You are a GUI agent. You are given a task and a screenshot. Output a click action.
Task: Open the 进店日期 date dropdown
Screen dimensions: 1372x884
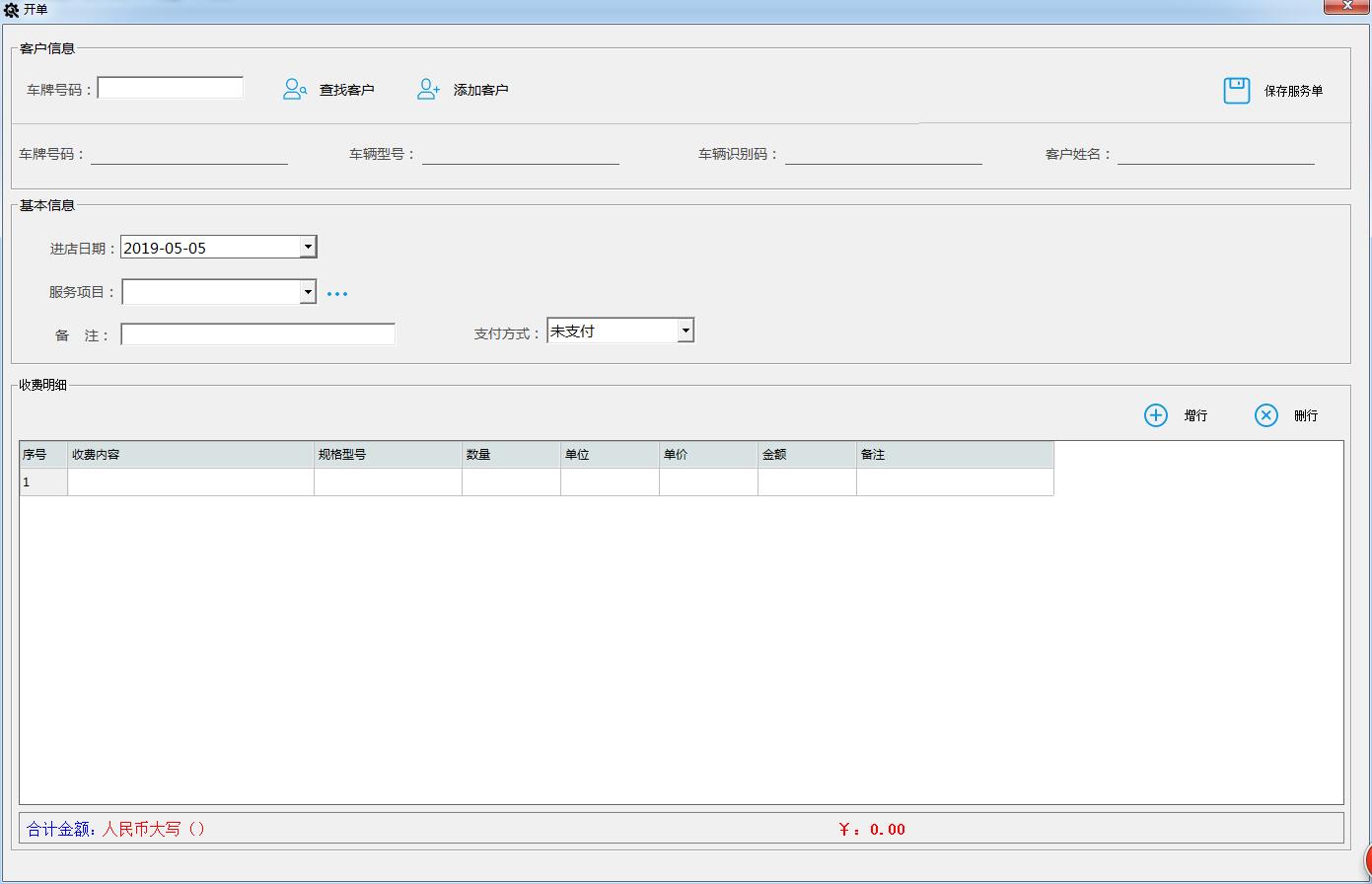(x=307, y=247)
